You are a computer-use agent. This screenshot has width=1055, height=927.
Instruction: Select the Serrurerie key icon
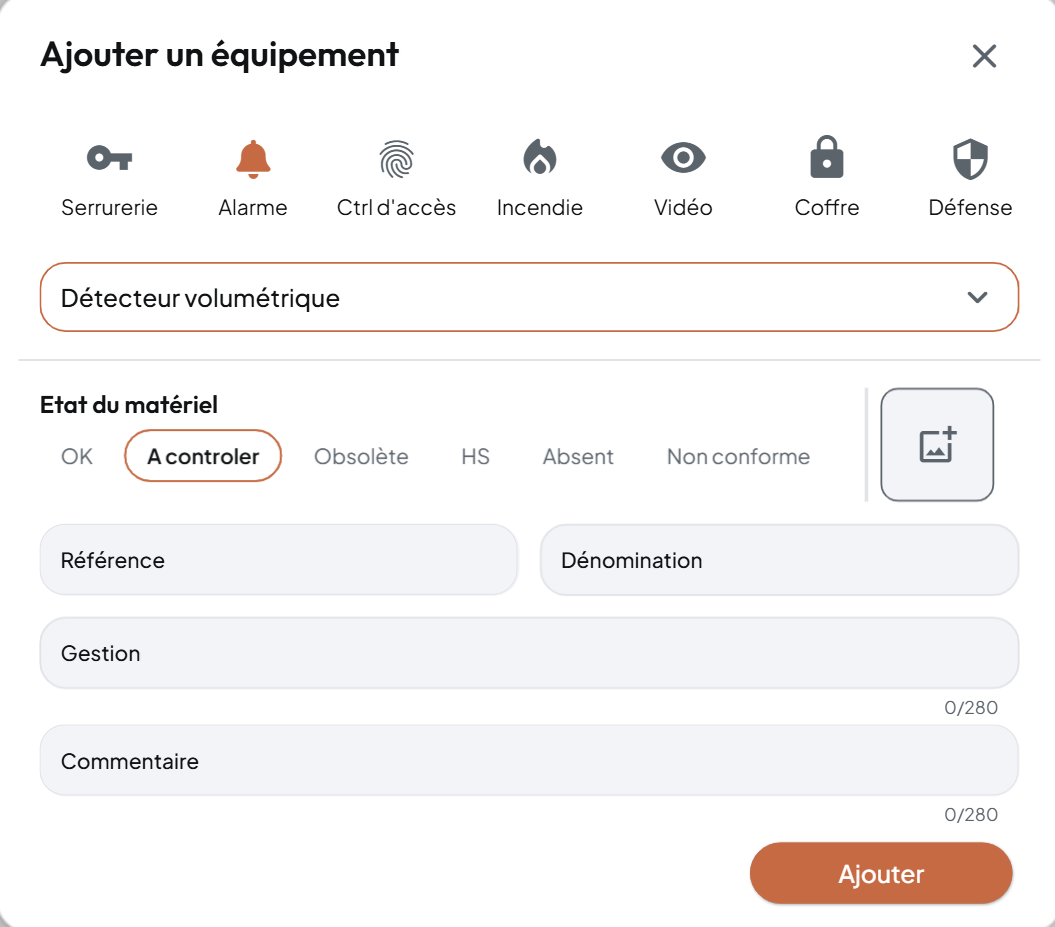coord(109,158)
